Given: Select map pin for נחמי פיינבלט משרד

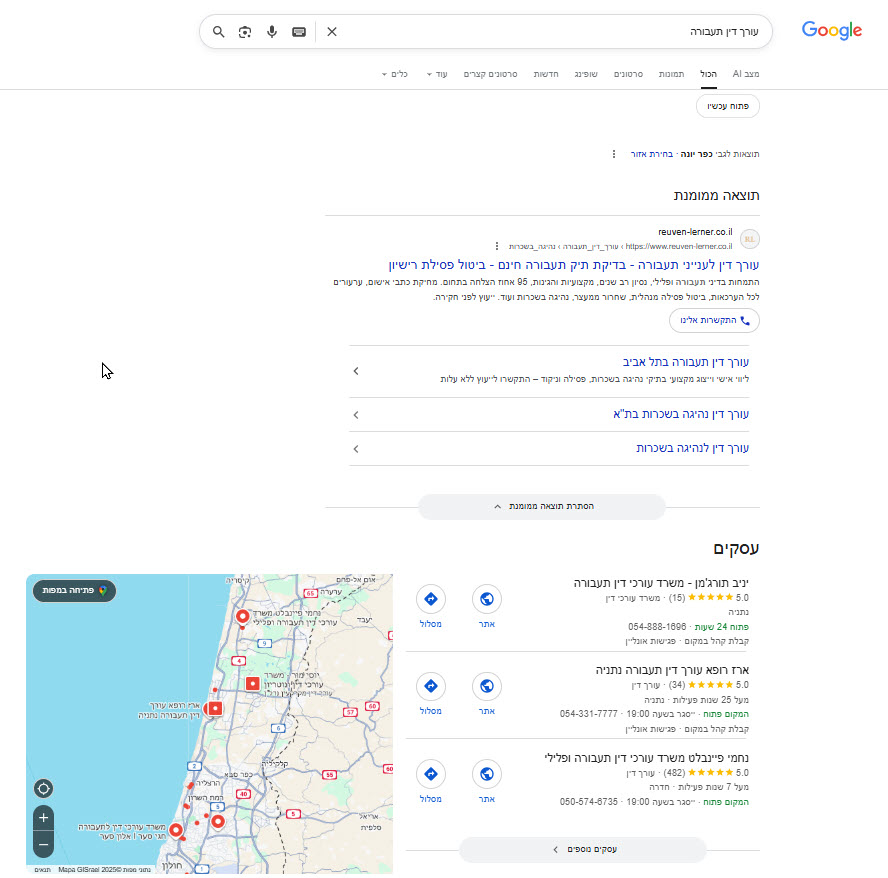Looking at the screenshot, I should pyautogui.click(x=242, y=616).
